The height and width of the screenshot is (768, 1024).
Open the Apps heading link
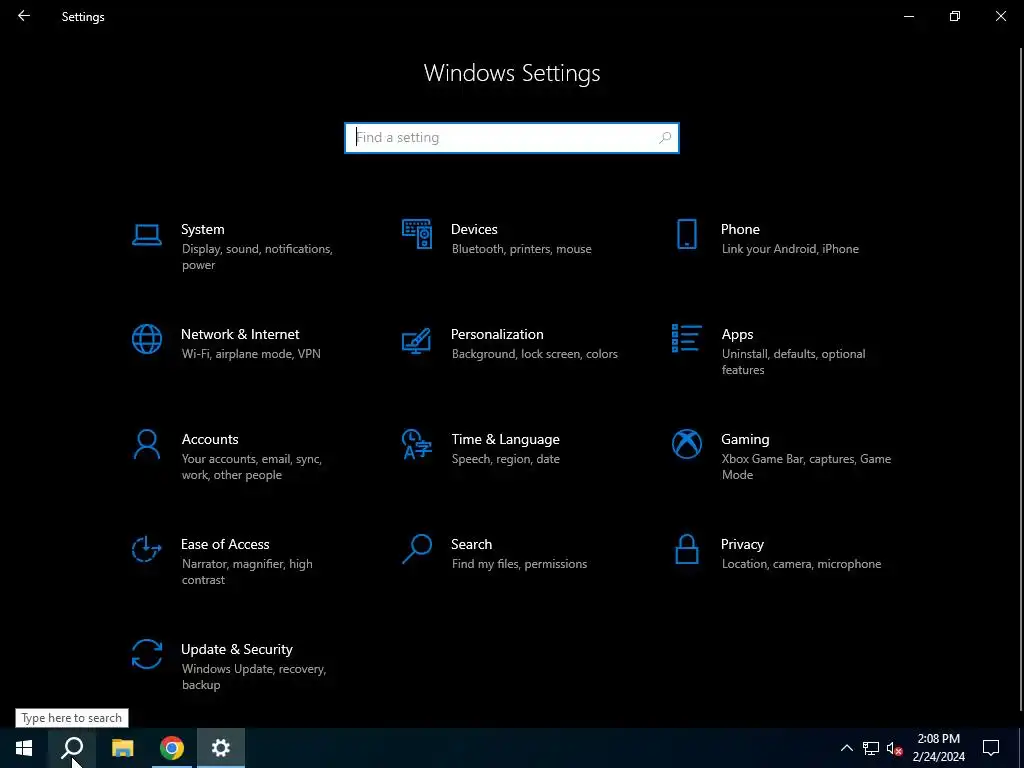pyautogui.click(x=737, y=335)
